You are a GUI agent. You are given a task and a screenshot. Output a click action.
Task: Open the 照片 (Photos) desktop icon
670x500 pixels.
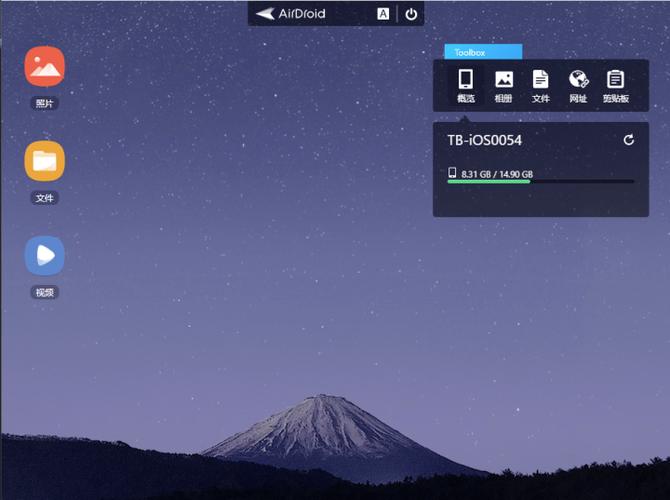(44, 66)
